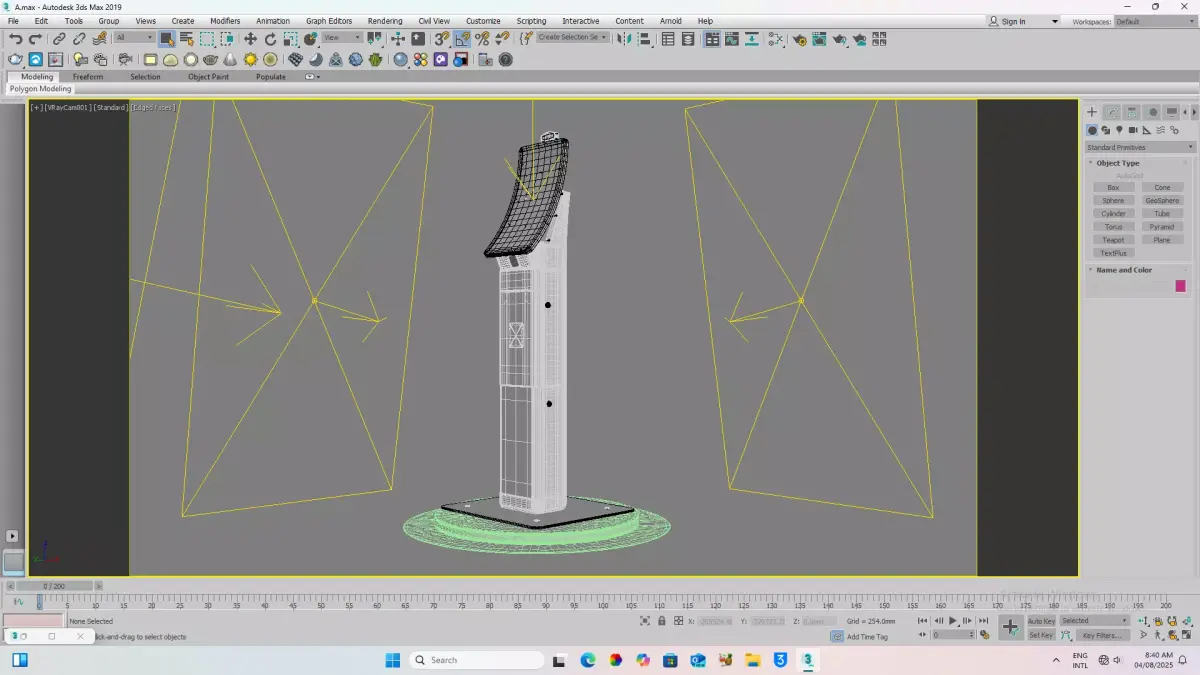Click the sun light icon in ribbon
Screen dimensions: 1200x675
250,60
